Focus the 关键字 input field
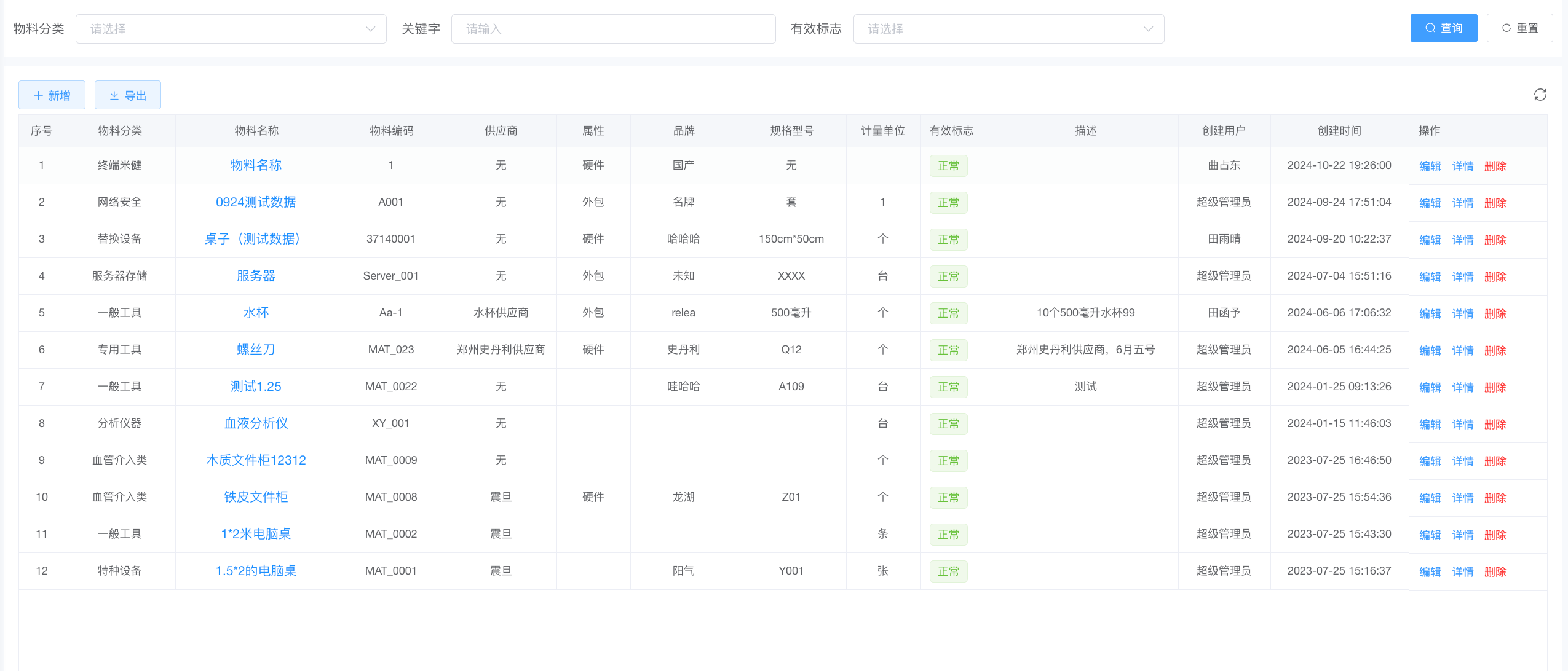 (612, 29)
